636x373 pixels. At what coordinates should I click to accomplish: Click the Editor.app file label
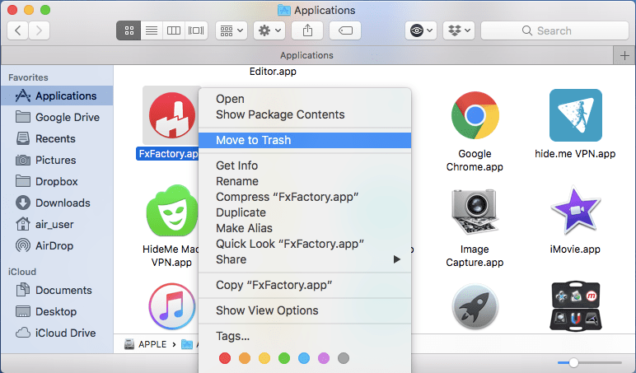click(273, 72)
